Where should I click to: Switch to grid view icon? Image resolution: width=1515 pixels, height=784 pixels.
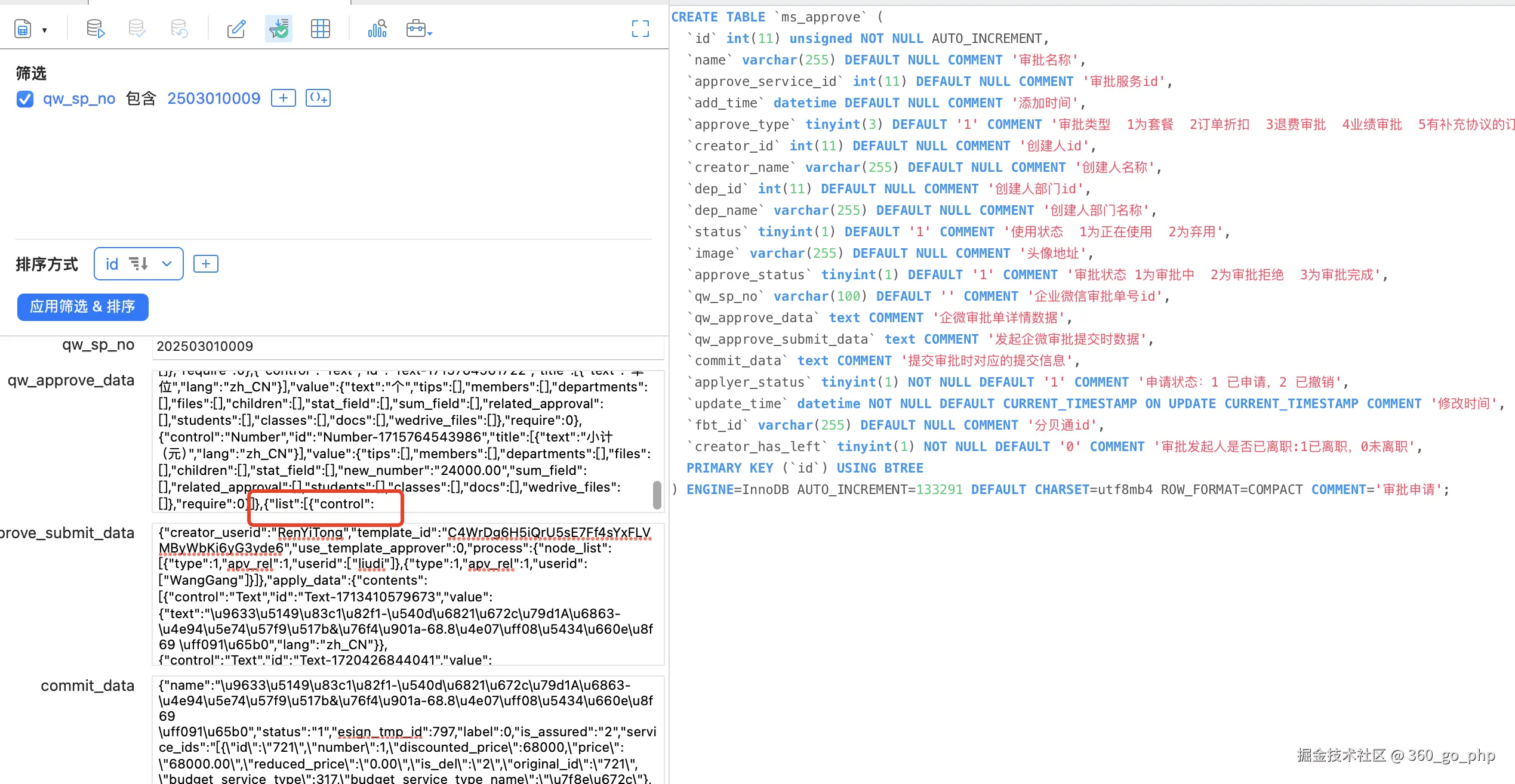pyautogui.click(x=321, y=29)
